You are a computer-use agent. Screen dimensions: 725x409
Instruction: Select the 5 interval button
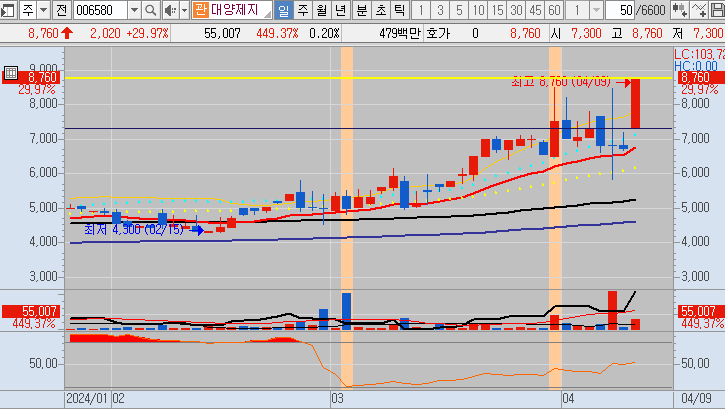pyautogui.click(x=459, y=10)
